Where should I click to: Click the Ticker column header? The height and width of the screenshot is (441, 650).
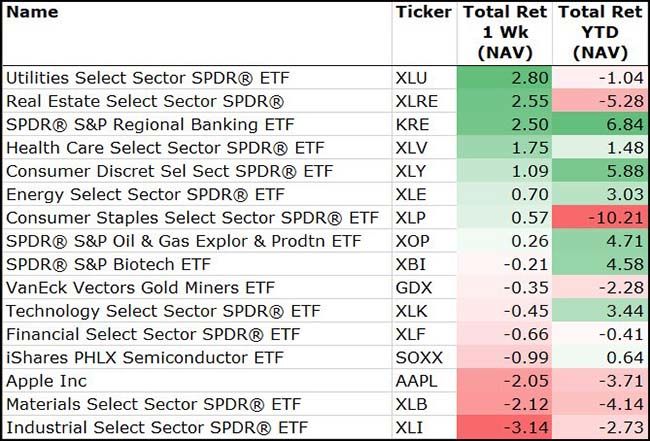(x=423, y=13)
